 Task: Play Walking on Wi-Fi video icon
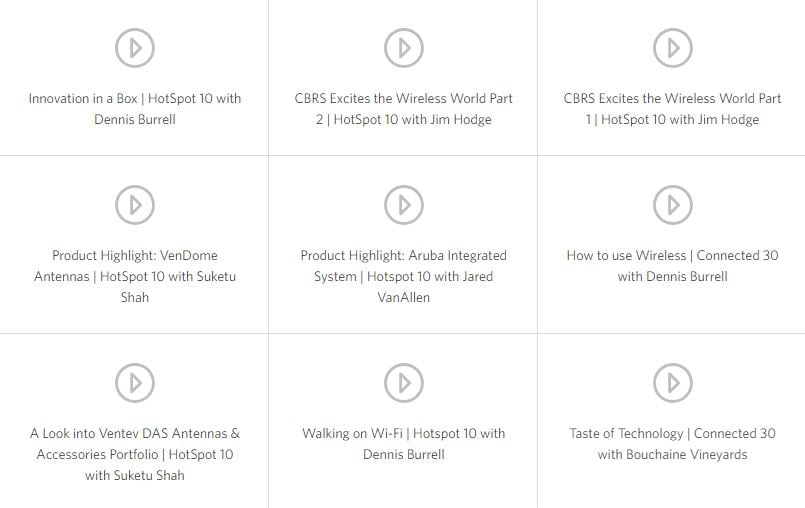404,382
